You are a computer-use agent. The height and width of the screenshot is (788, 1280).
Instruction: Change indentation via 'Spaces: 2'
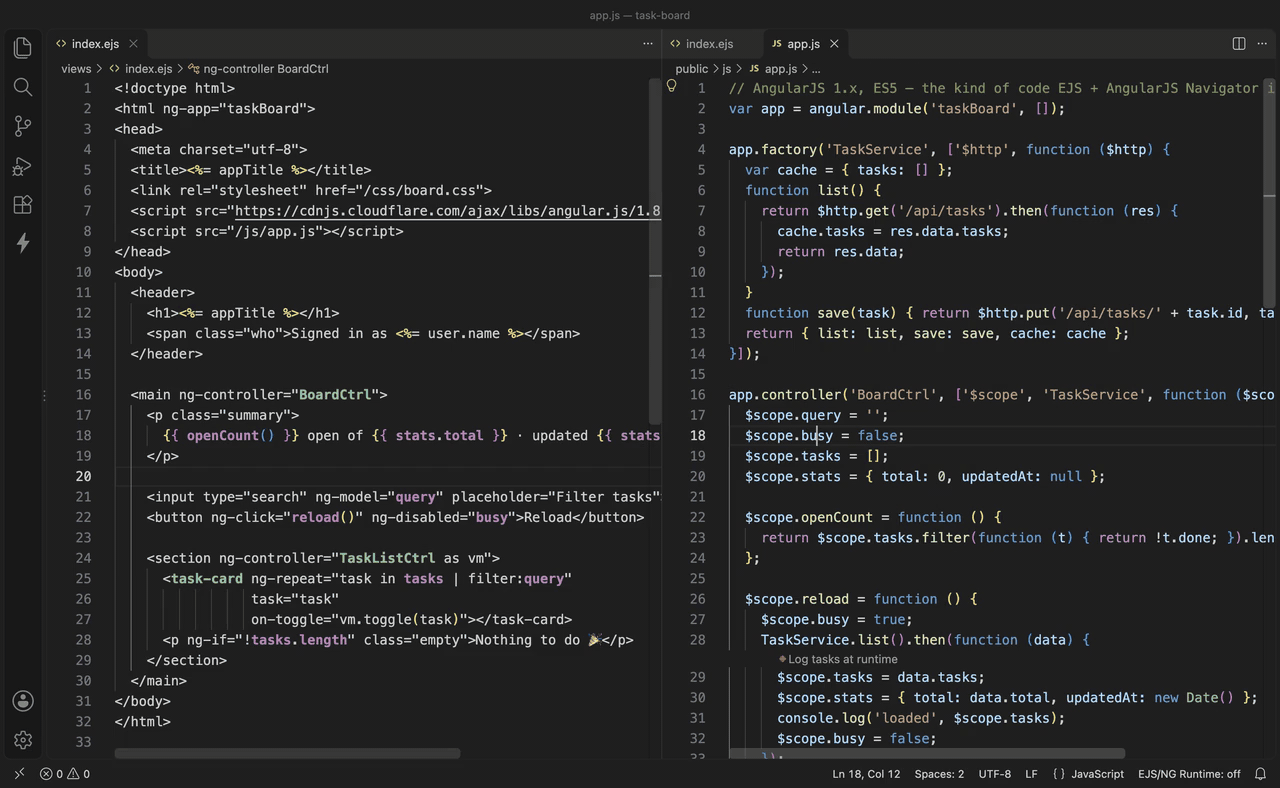click(x=939, y=774)
